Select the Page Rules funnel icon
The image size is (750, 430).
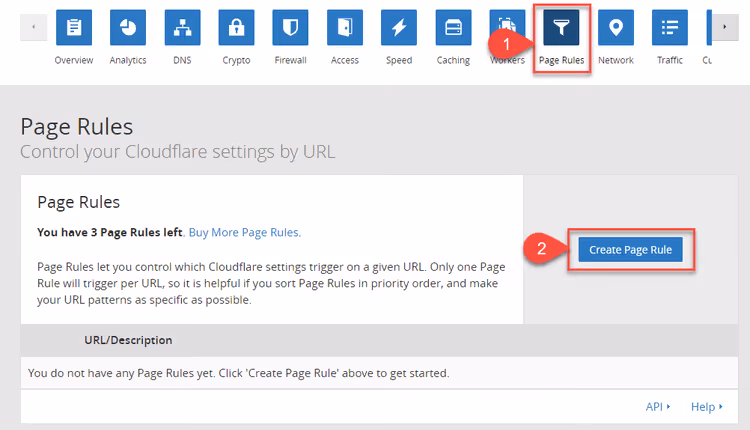(x=562, y=28)
